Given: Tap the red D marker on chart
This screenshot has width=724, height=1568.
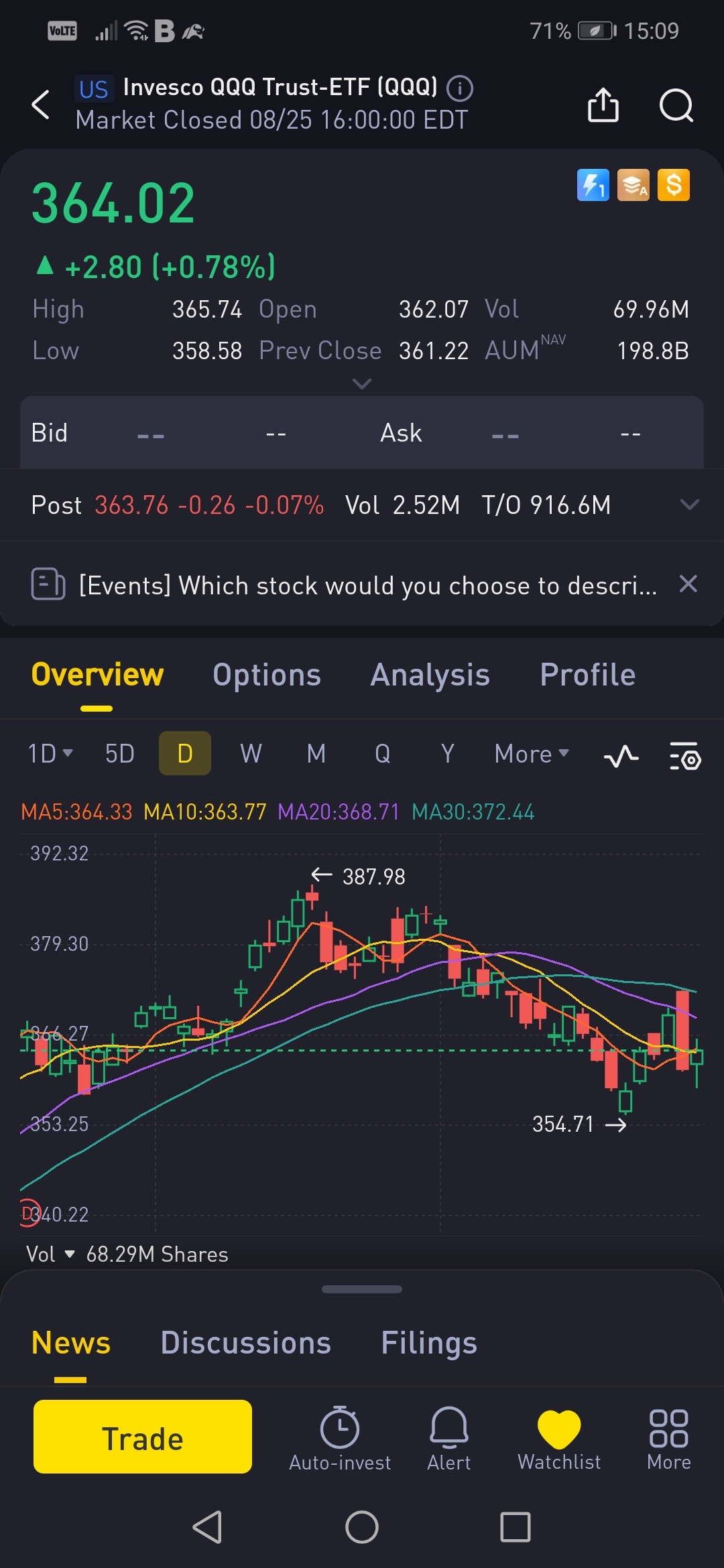Looking at the screenshot, I should (x=29, y=1213).
